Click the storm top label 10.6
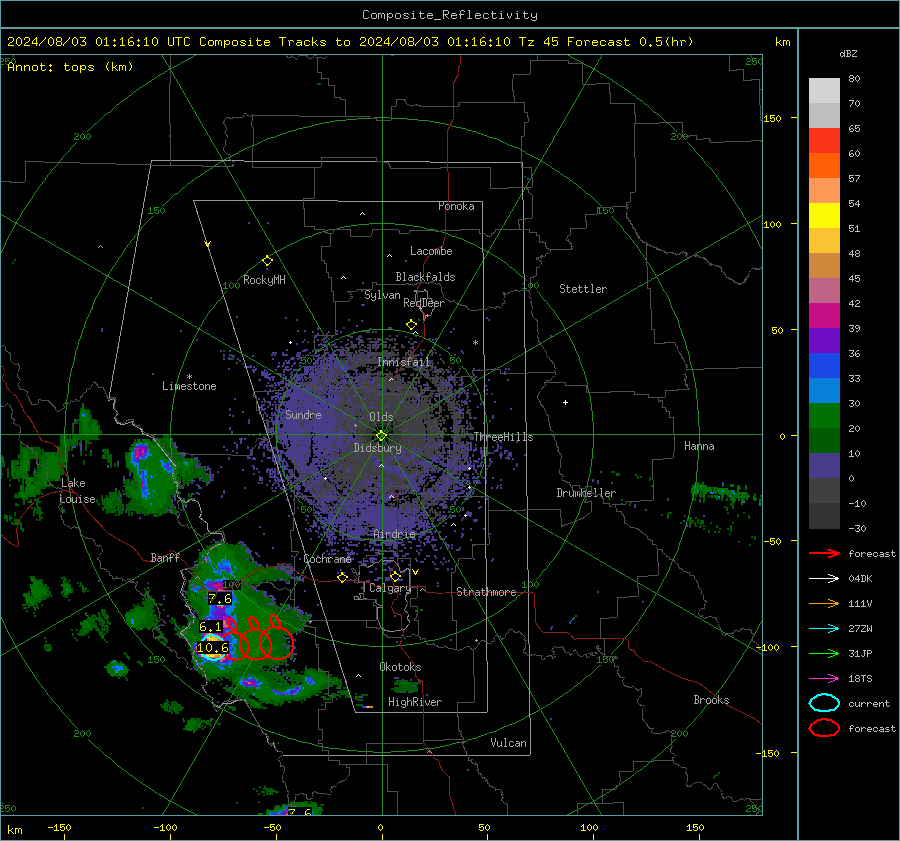 click(x=213, y=648)
